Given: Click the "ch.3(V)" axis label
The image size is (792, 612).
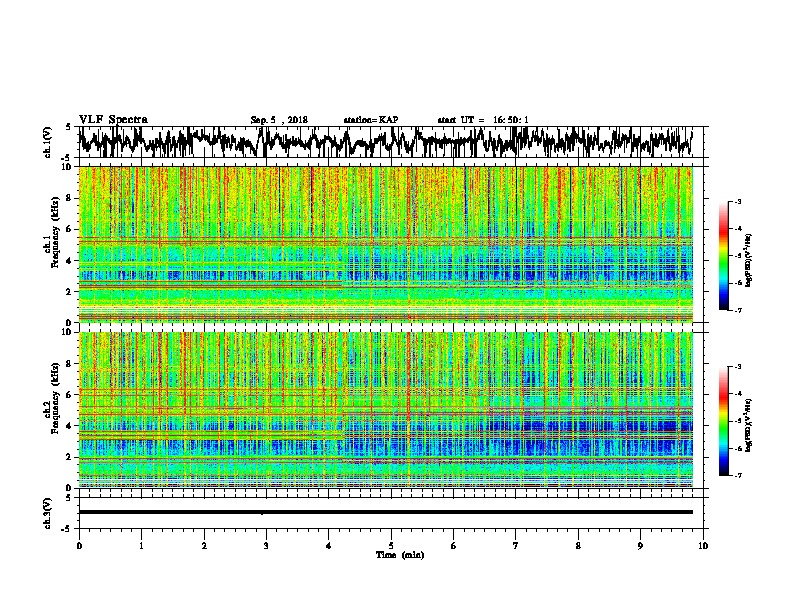Looking at the screenshot, I should pyautogui.click(x=47, y=513).
